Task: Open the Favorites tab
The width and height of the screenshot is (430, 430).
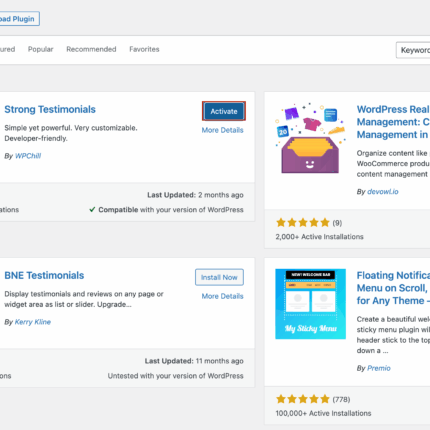Action: point(144,49)
